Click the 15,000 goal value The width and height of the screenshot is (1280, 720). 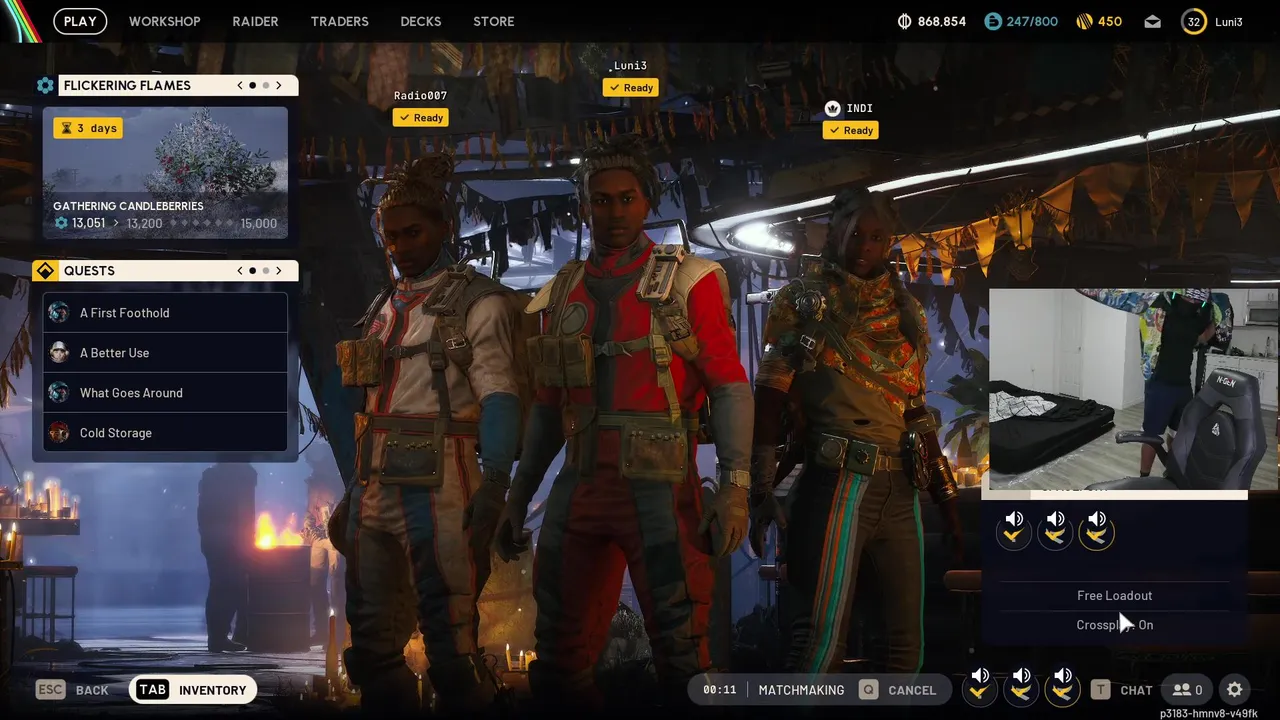(258, 223)
